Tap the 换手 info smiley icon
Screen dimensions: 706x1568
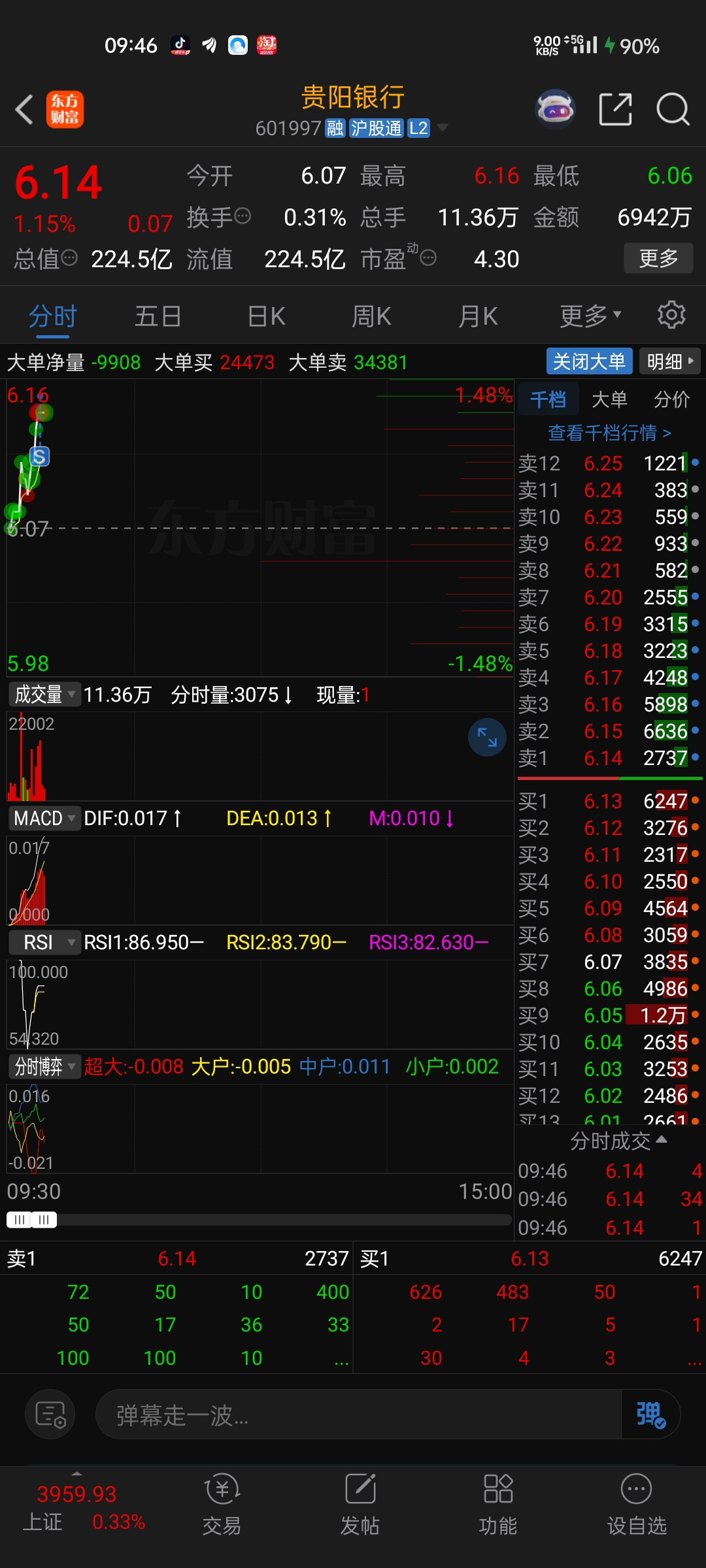[x=243, y=216]
